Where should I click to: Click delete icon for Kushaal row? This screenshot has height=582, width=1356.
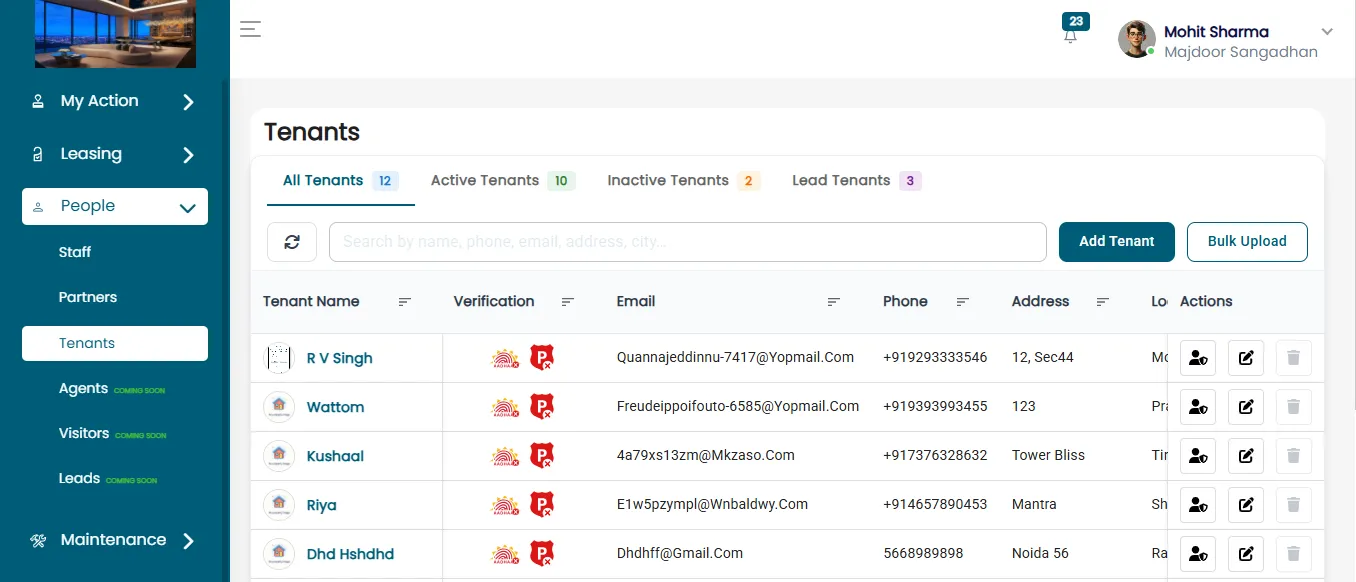point(1294,456)
